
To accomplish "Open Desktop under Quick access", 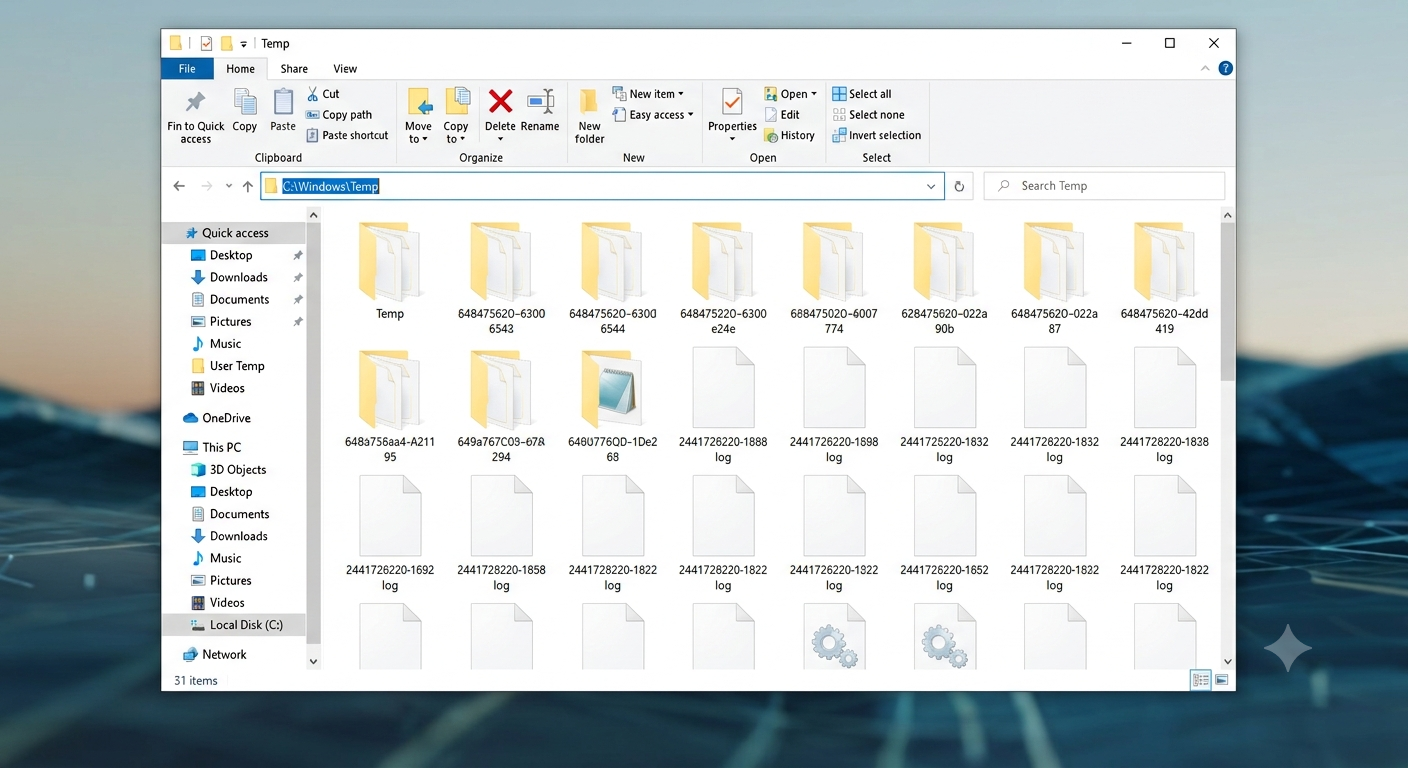I will pyautogui.click(x=231, y=255).
